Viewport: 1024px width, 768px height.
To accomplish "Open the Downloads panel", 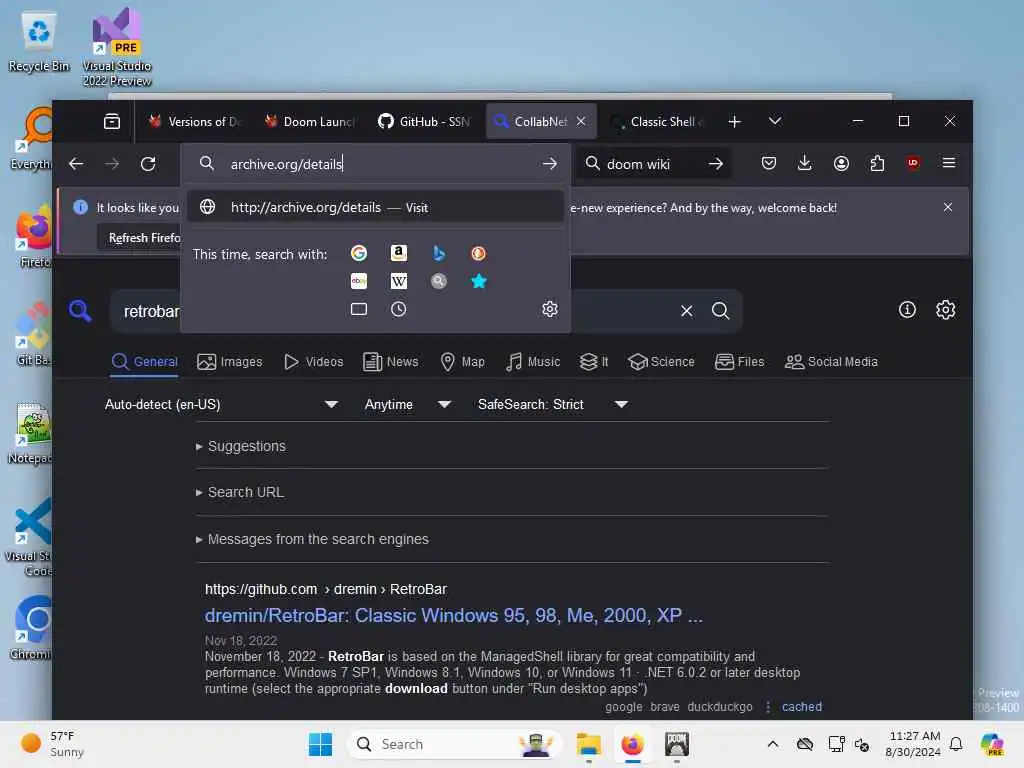I will click(805, 163).
